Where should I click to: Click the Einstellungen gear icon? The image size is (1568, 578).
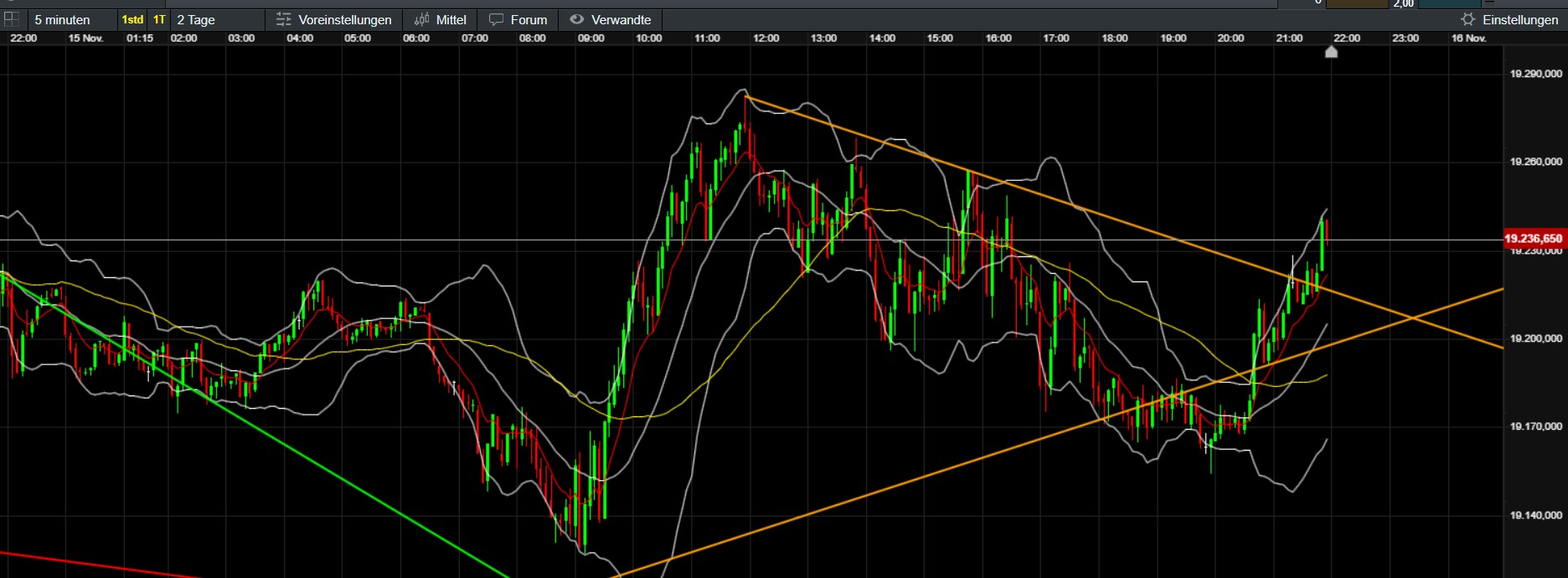1468,19
